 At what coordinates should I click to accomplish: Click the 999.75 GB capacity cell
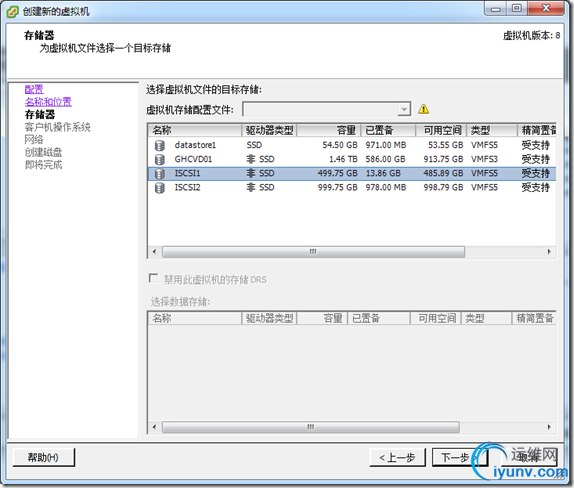[338, 187]
